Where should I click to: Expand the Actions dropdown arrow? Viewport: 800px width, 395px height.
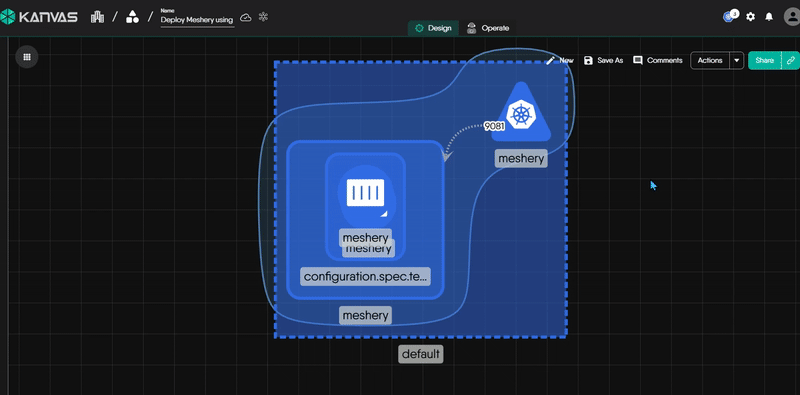point(737,60)
